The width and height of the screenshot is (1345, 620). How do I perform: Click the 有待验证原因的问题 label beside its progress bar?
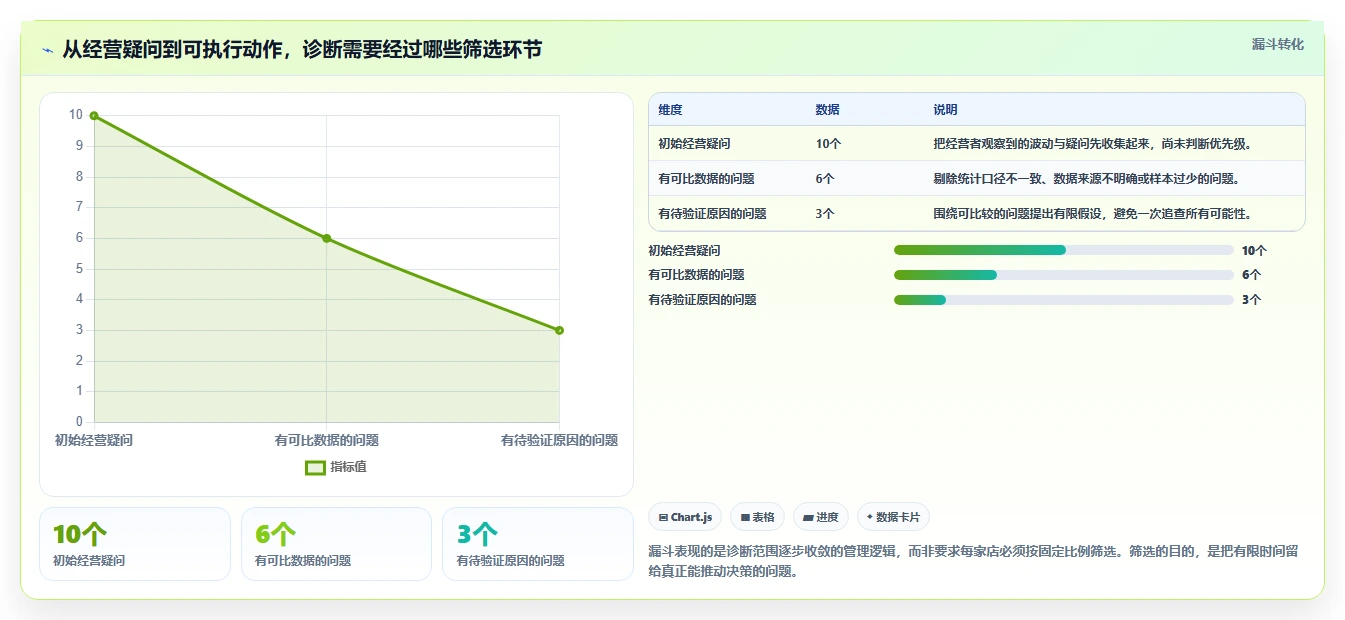point(702,300)
